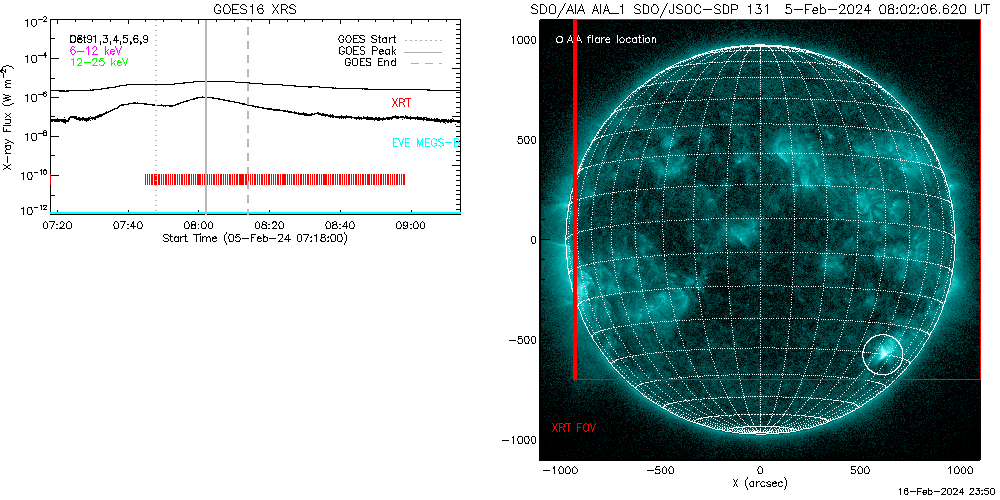Click the GOES16 XRS plot title
The height and width of the screenshot is (500, 1000).
click(x=256, y=10)
